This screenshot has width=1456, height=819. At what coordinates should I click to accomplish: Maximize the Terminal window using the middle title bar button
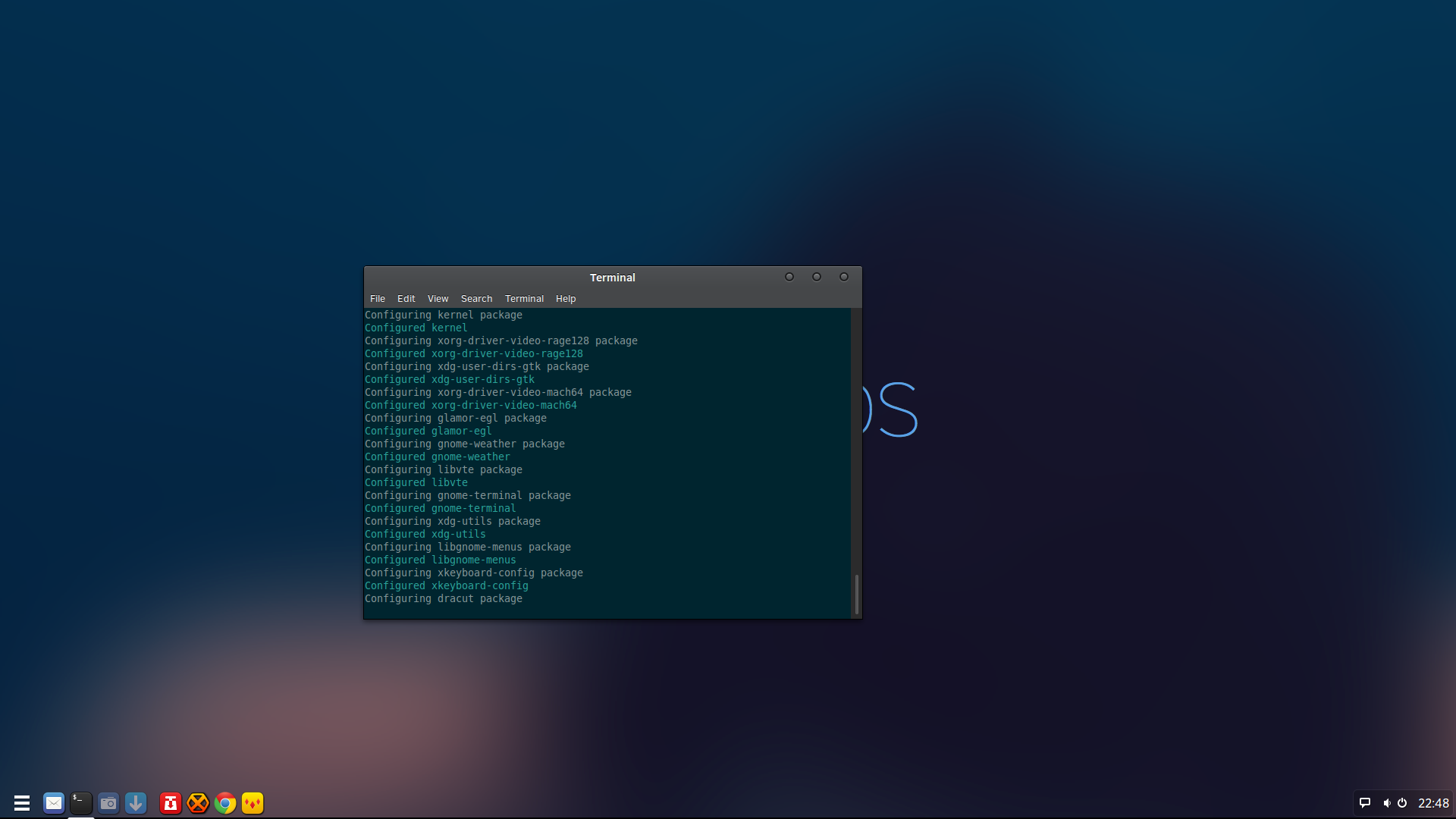(817, 277)
